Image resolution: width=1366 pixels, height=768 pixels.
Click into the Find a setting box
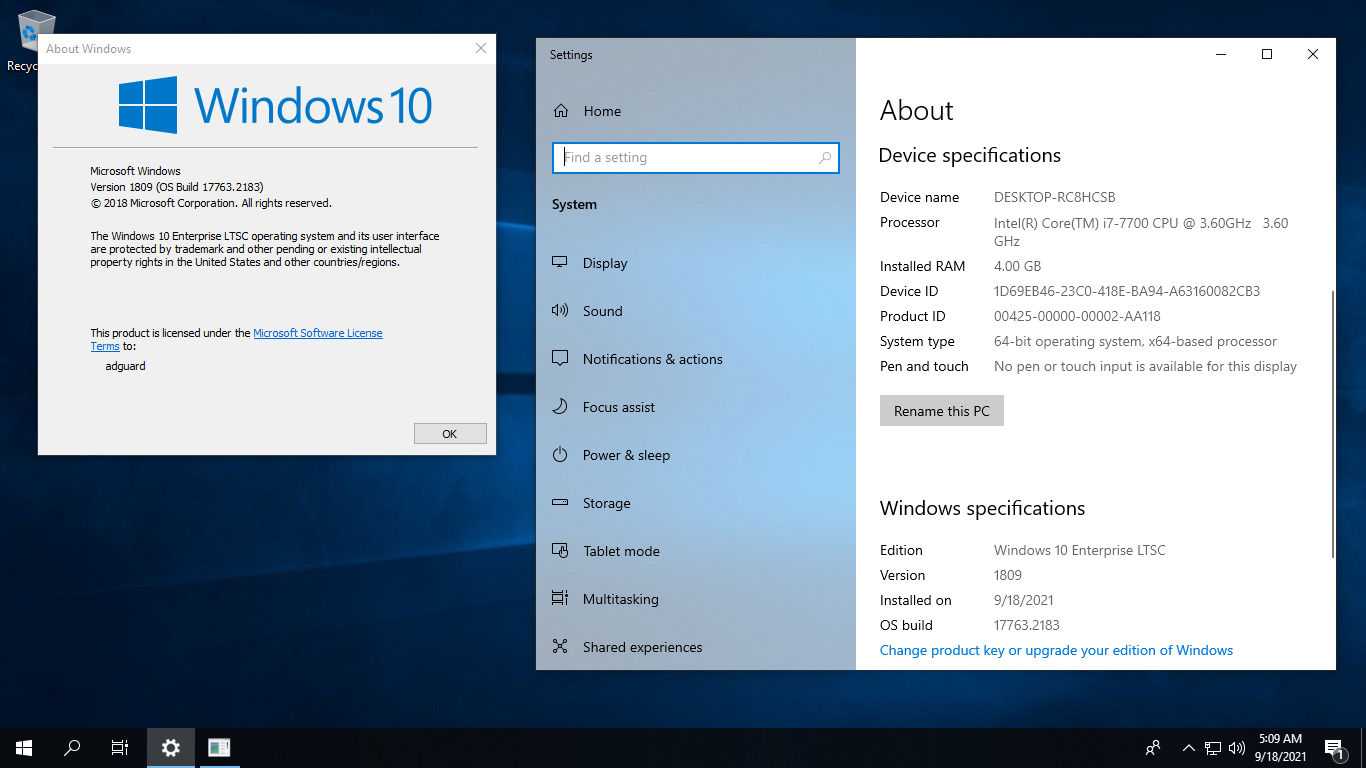695,158
